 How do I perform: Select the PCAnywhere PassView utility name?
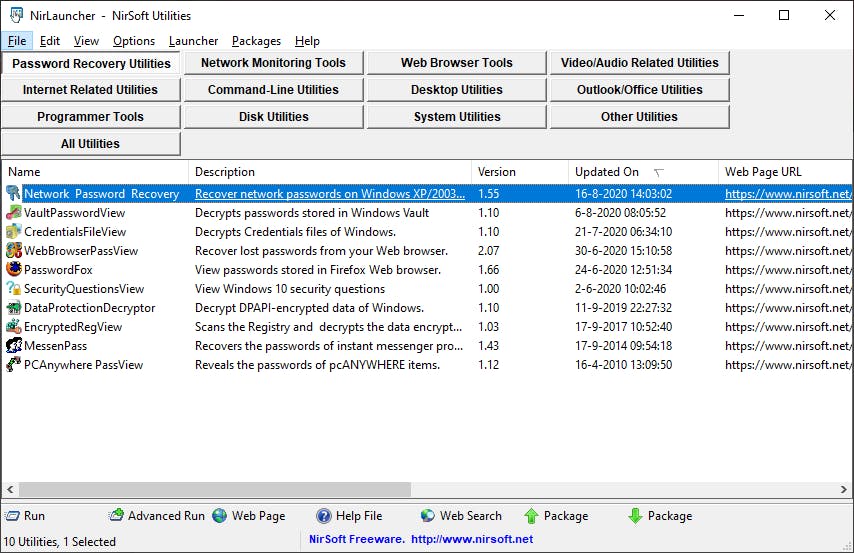pos(83,365)
